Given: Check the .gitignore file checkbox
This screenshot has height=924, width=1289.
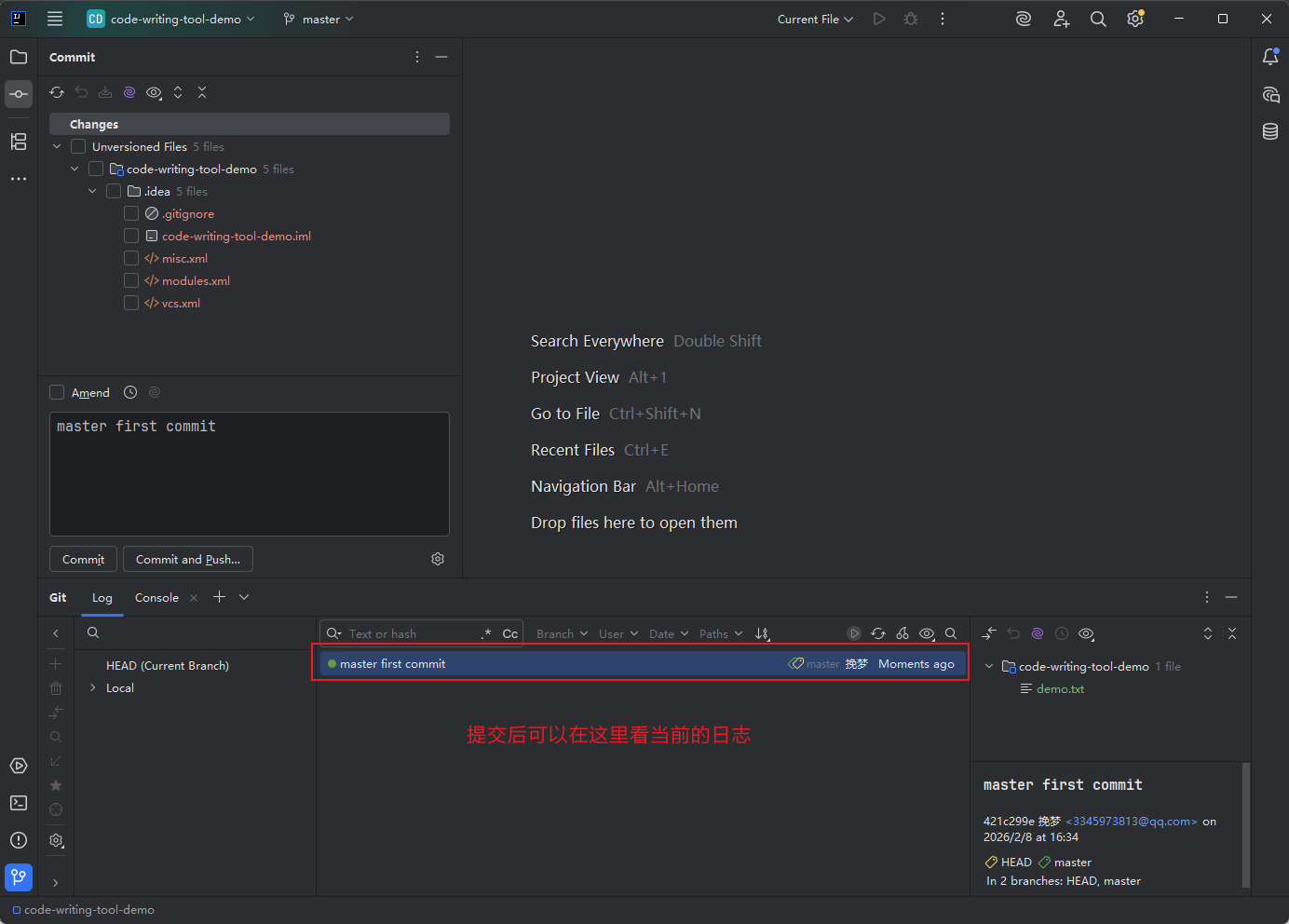Looking at the screenshot, I should point(131,213).
